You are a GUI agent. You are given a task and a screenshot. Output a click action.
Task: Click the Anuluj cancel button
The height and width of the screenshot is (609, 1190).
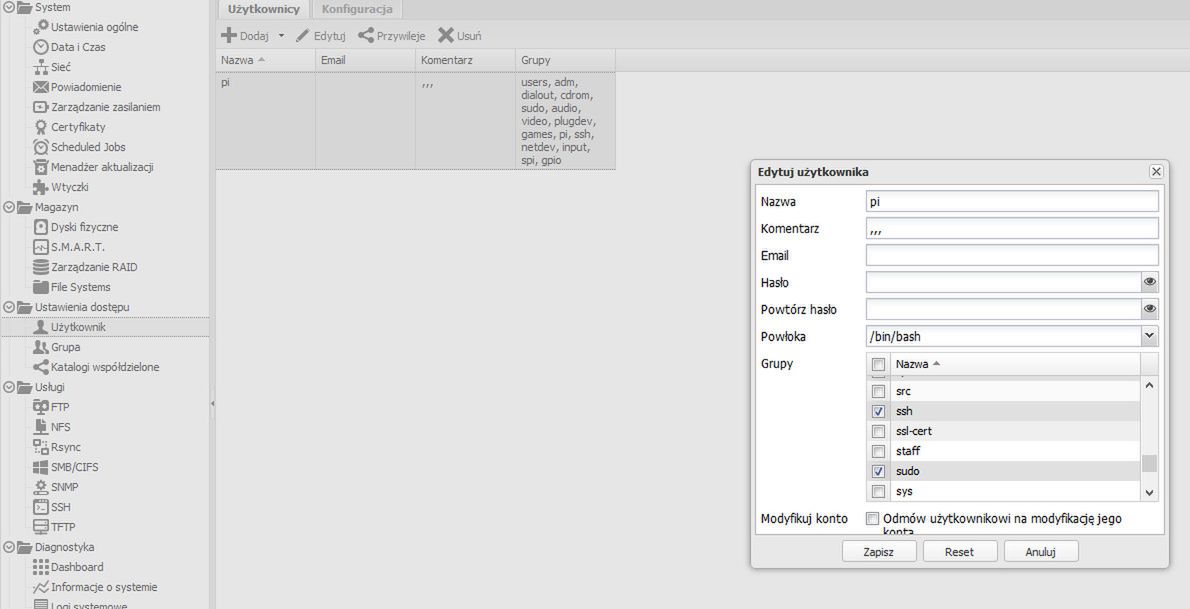1040,552
